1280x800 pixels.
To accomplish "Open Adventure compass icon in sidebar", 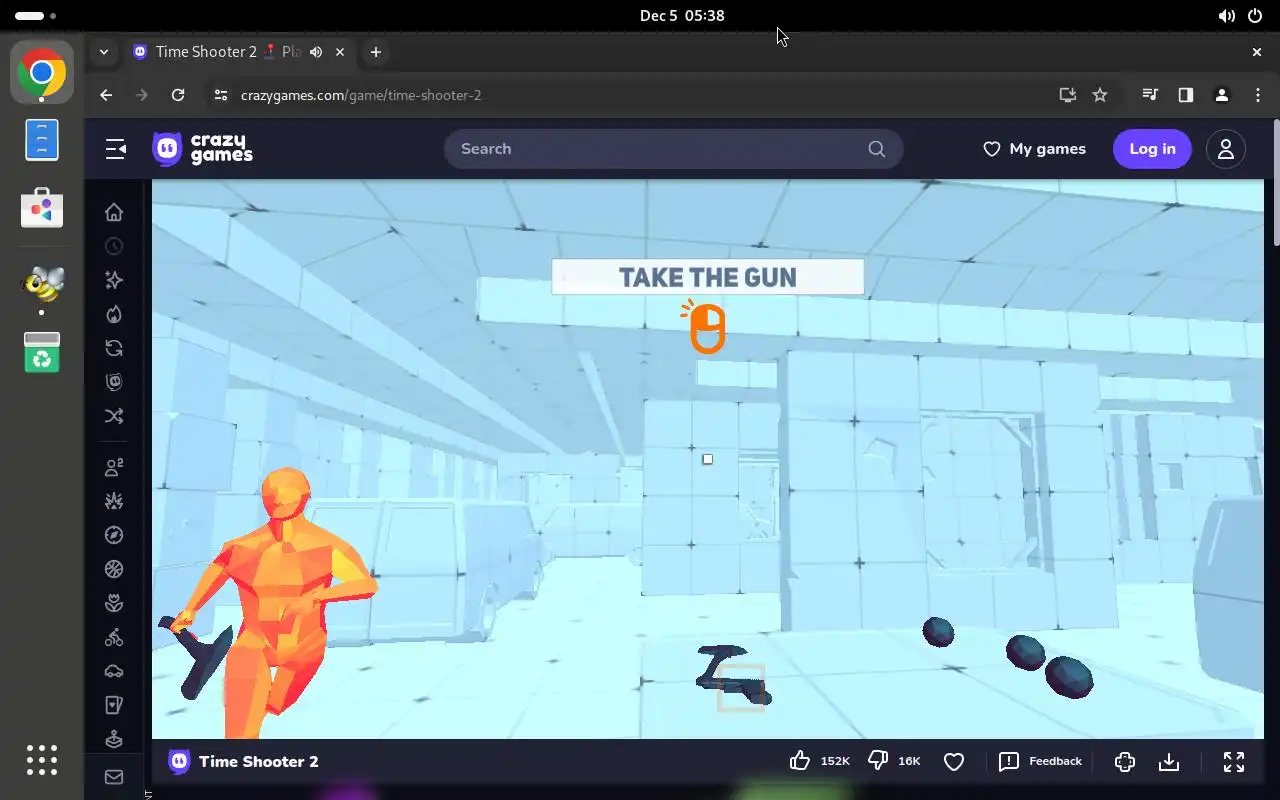I will point(114,535).
